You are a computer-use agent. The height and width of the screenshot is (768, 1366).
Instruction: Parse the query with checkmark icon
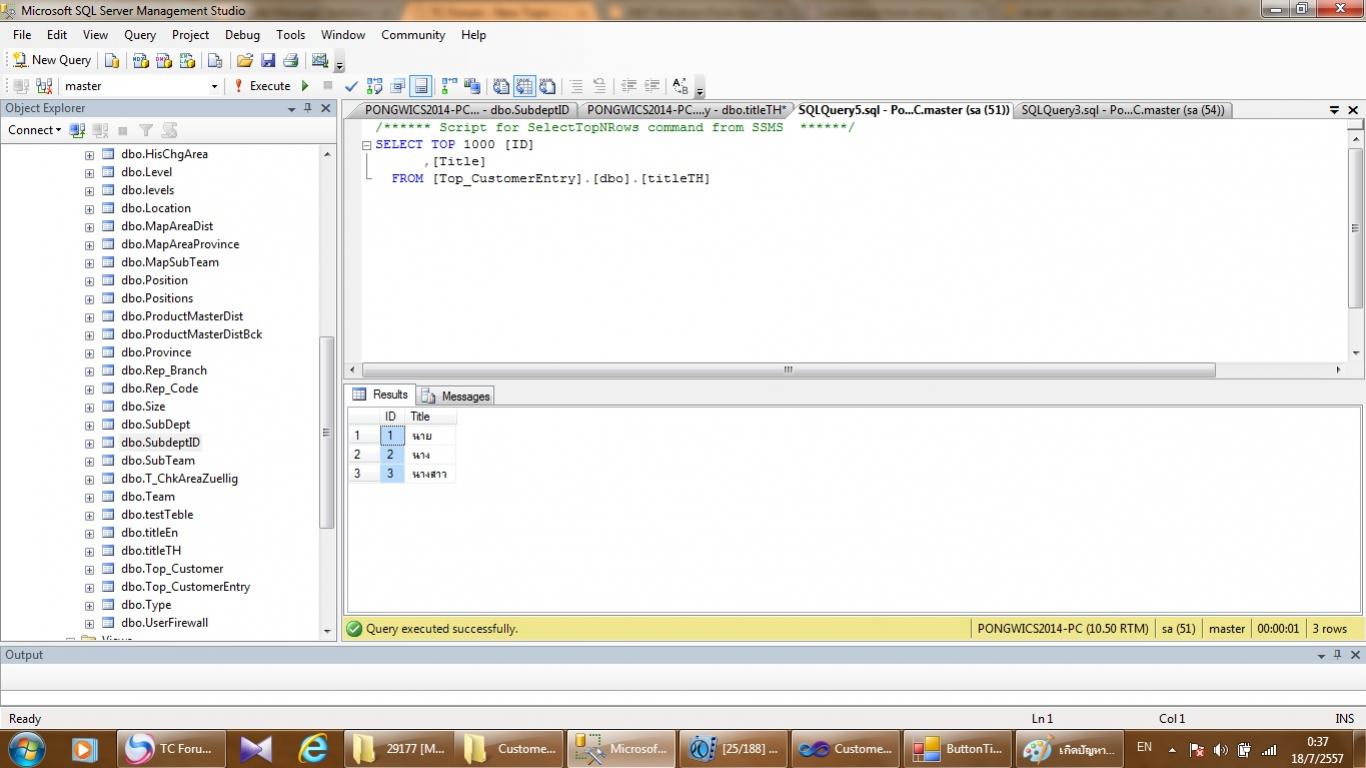(351, 86)
